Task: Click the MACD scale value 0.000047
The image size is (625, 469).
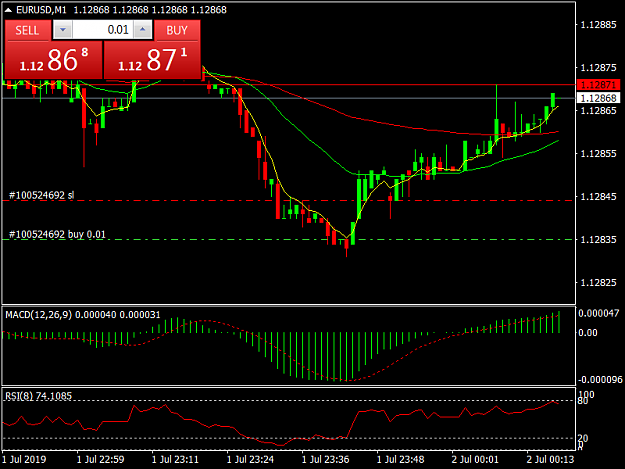Action: click(x=599, y=313)
